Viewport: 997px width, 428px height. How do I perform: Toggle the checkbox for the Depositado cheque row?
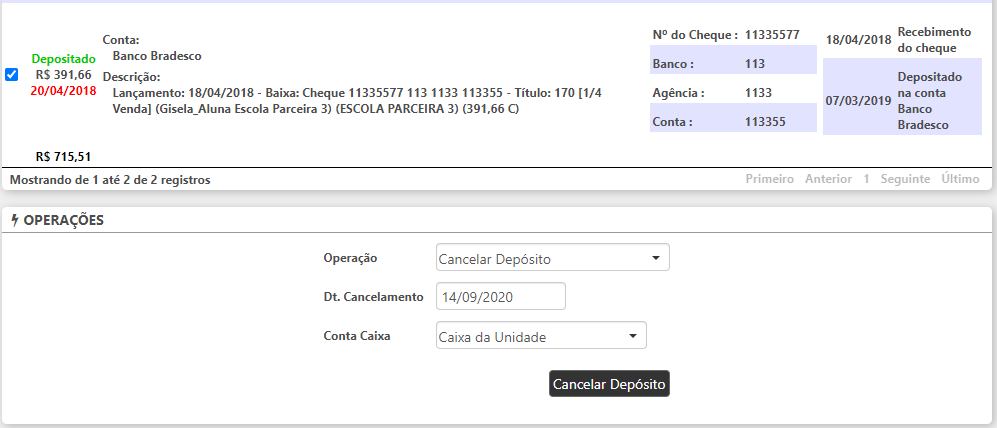[x=11, y=74]
